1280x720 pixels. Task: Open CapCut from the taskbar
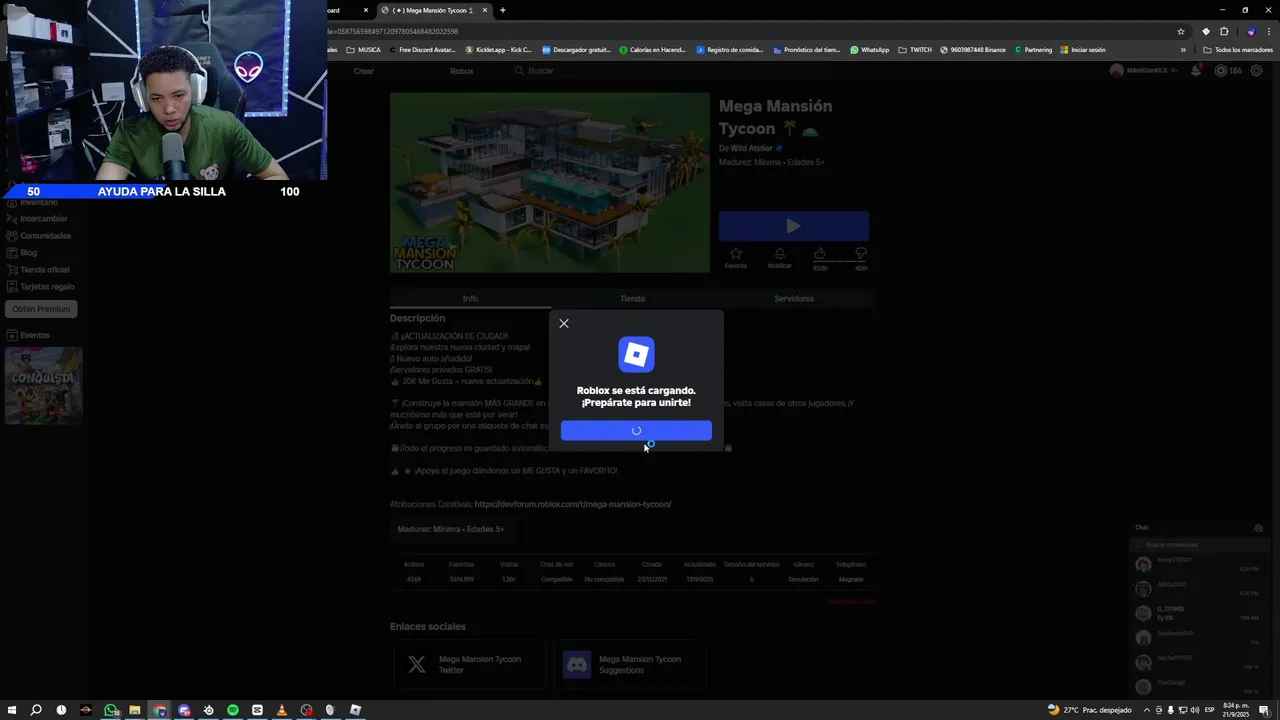point(257,710)
